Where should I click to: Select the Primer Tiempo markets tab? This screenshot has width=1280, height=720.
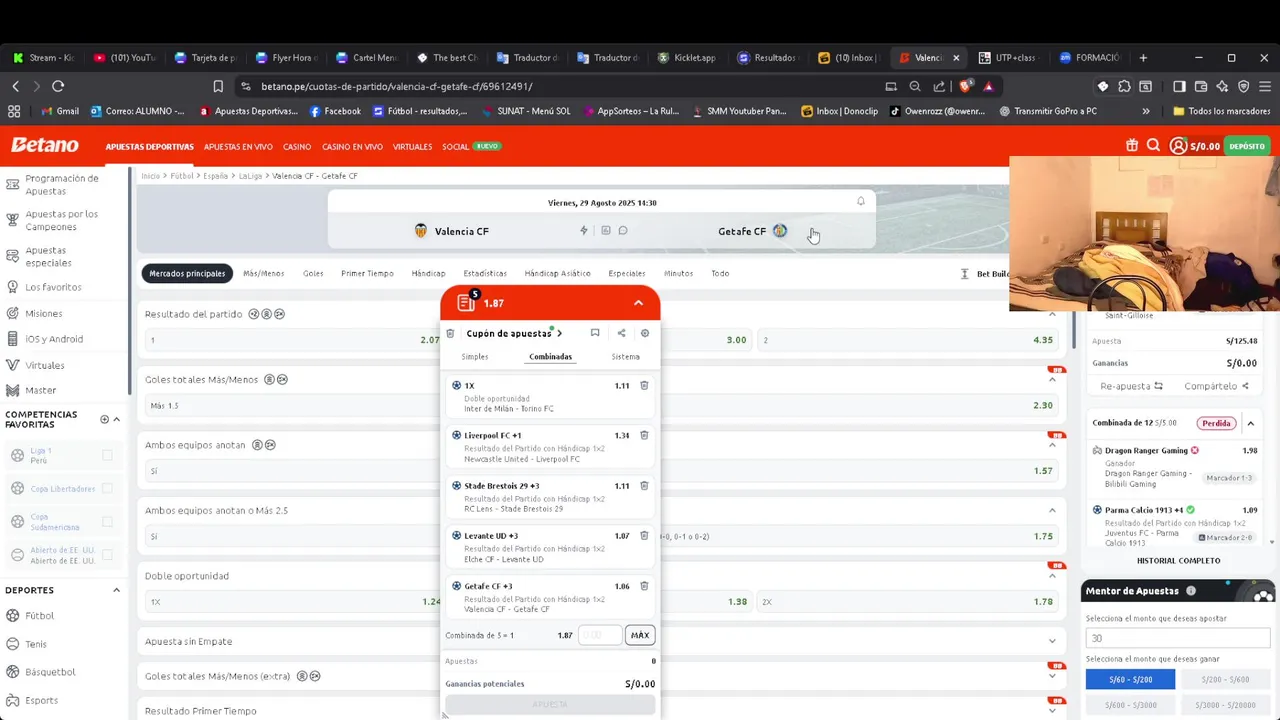click(x=367, y=273)
